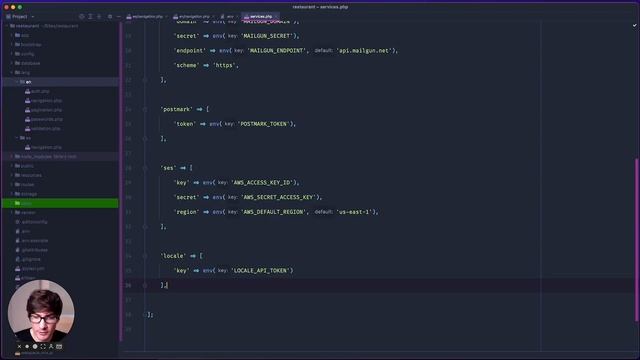Expand the node_modules folder
The image size is (640, 360).
(12, 156)
